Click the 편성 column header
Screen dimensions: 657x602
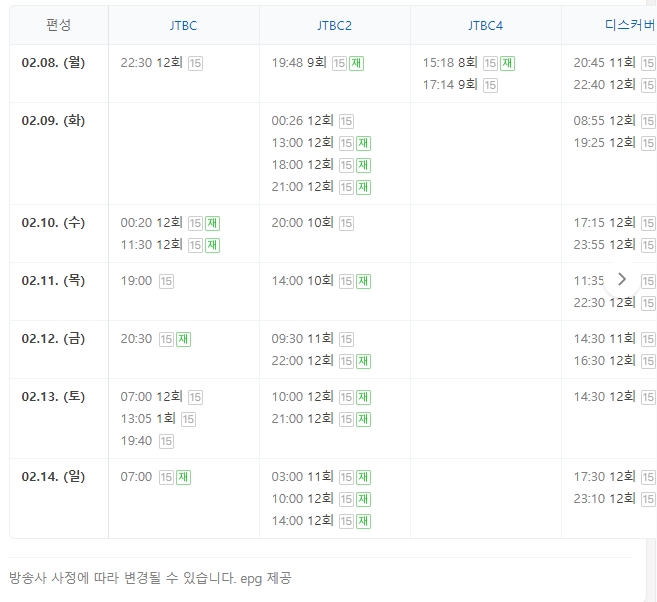pos(59,25)
